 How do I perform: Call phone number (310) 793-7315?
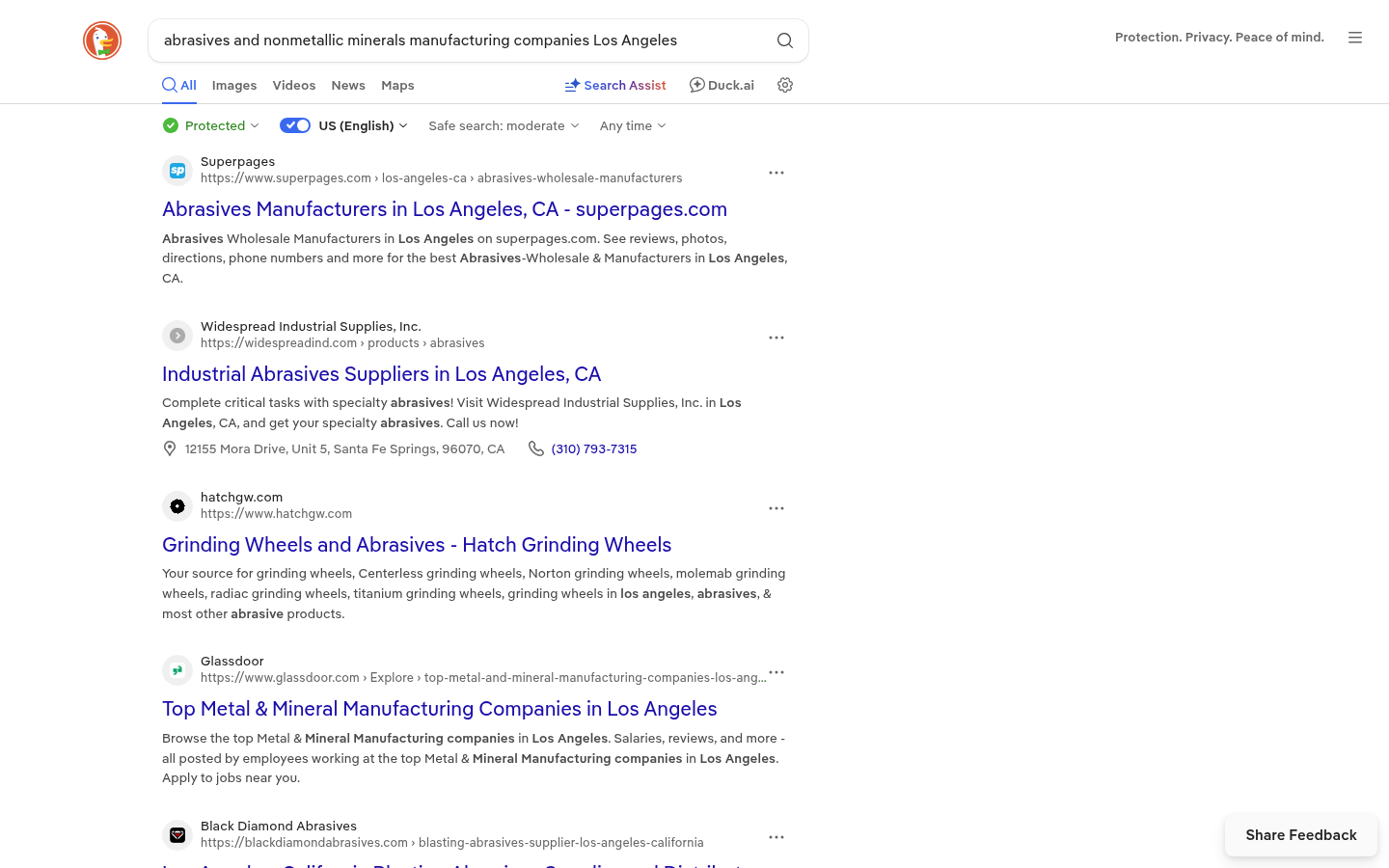click(594, 448)
